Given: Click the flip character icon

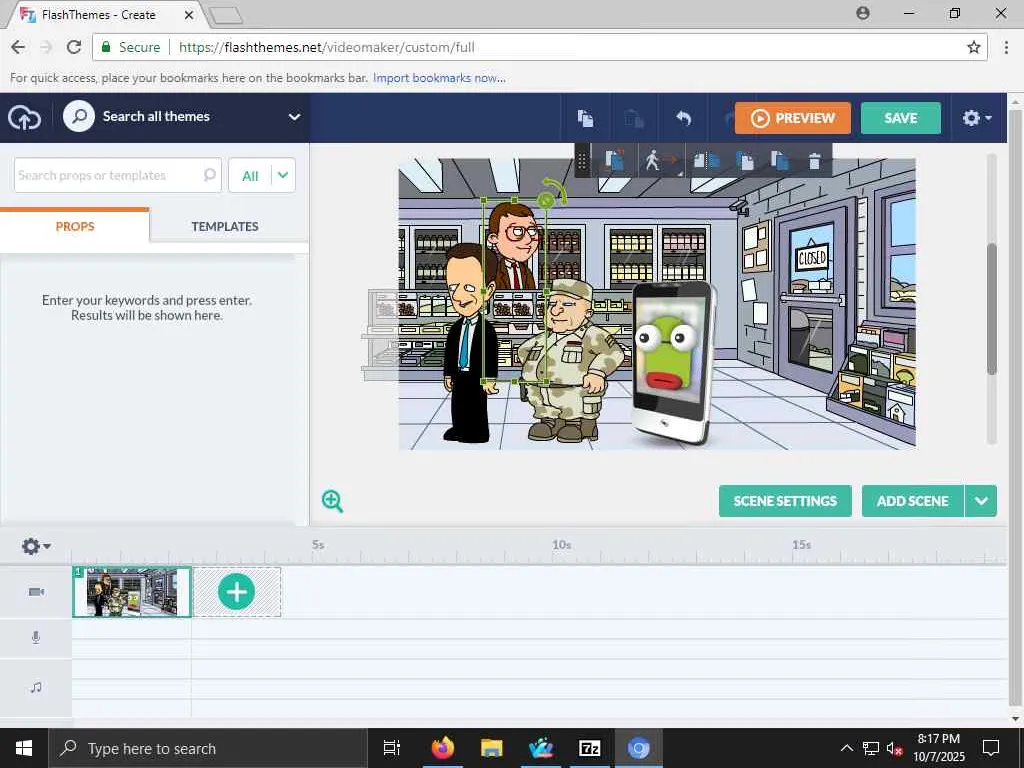Looking at the screenshot, I should pyautogui.click(x=705, y=160).
